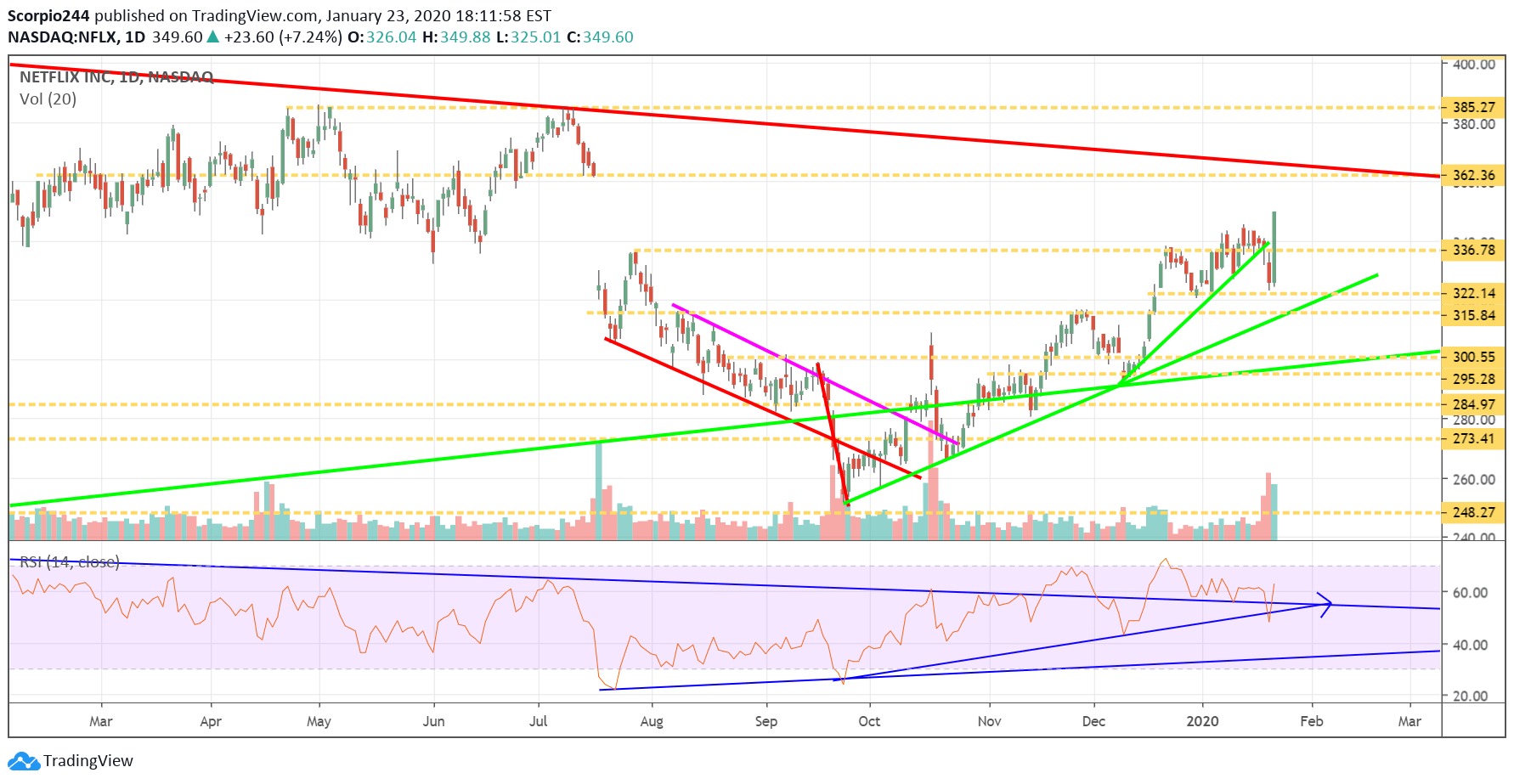Click the blue arrowhead in the RSI panel
Image resolution: width=1514 pixels, height=784 pixels.
(1325, 604)
